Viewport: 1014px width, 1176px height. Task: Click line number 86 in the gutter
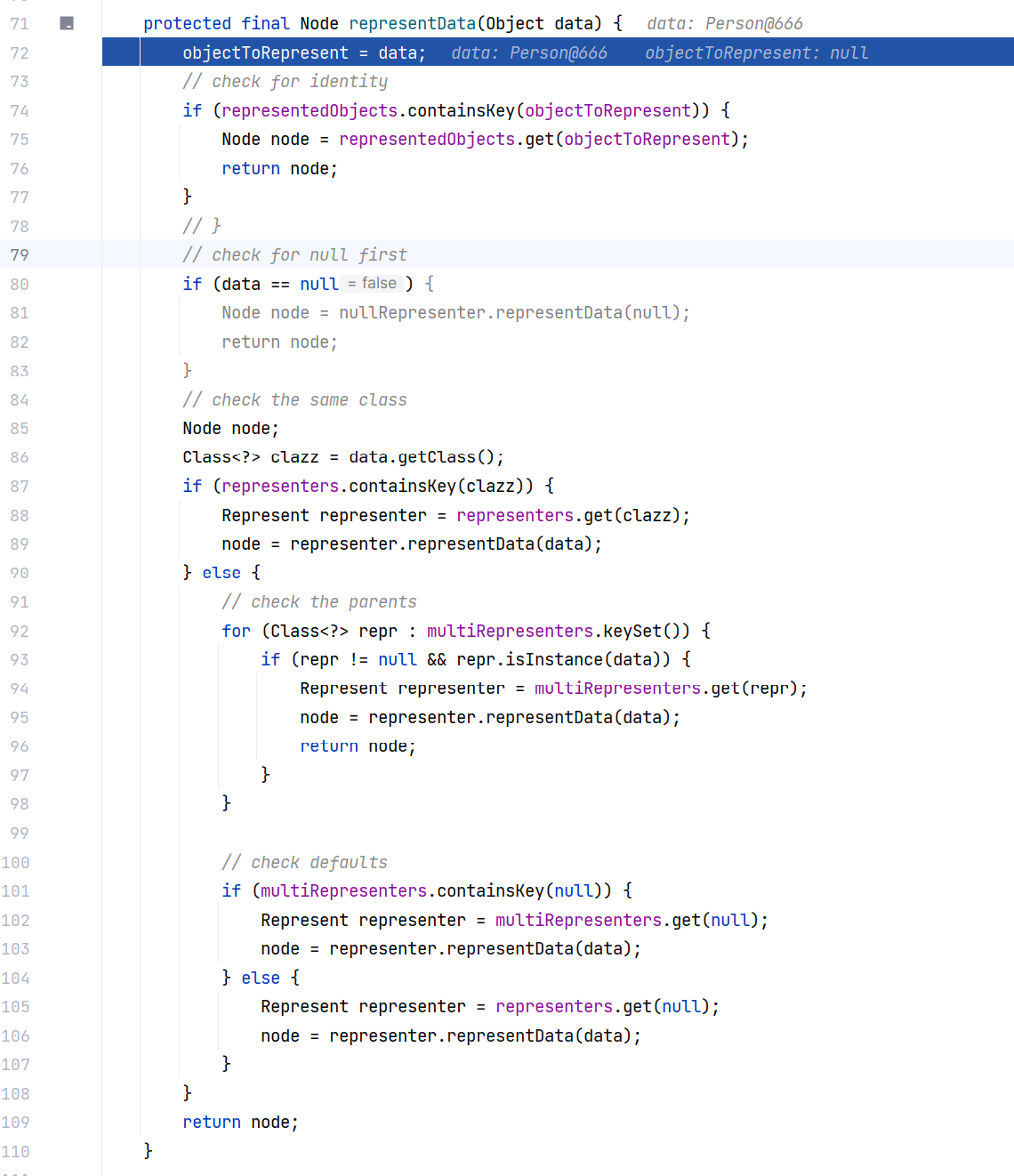(20, 457)
